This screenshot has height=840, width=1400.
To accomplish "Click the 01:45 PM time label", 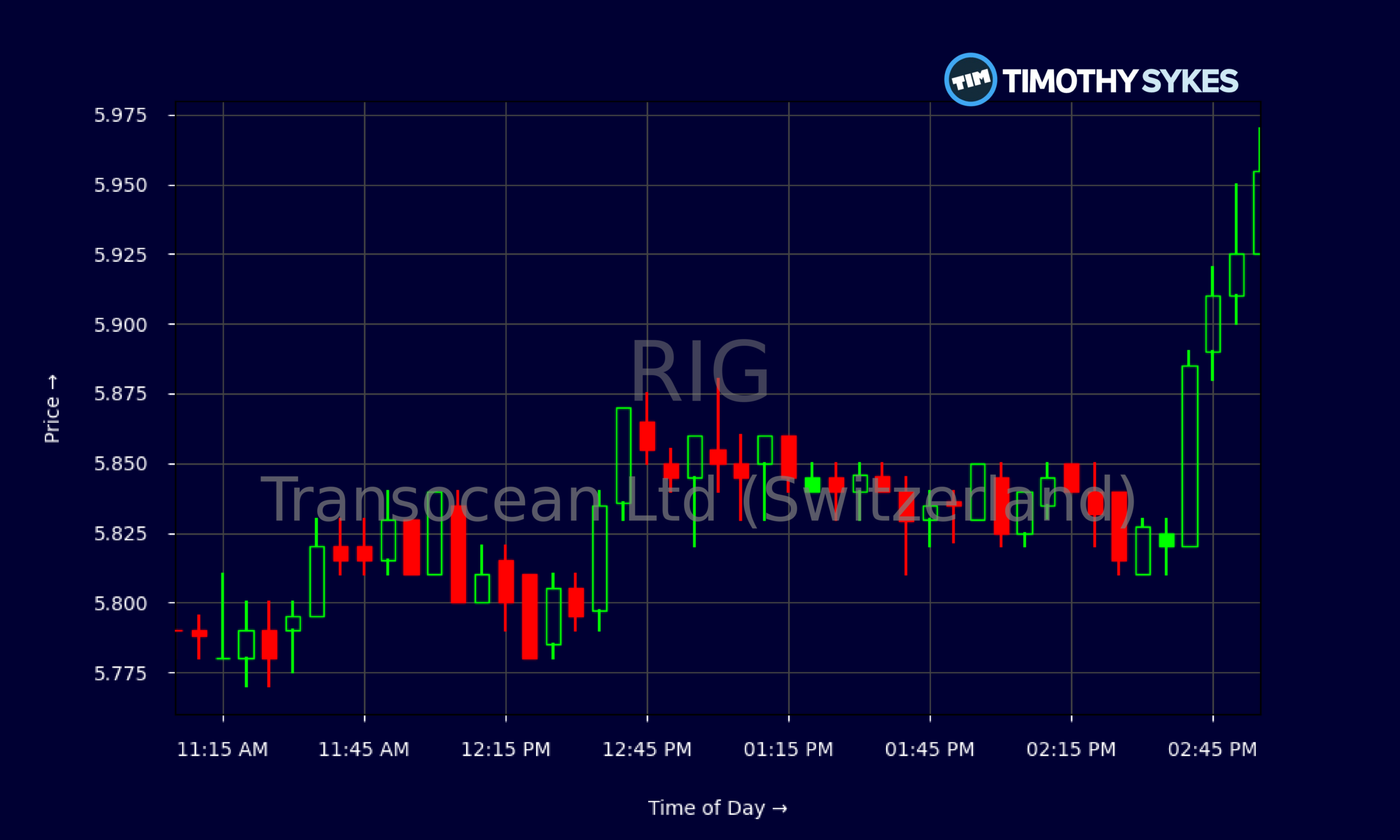I will click(930, 749).
